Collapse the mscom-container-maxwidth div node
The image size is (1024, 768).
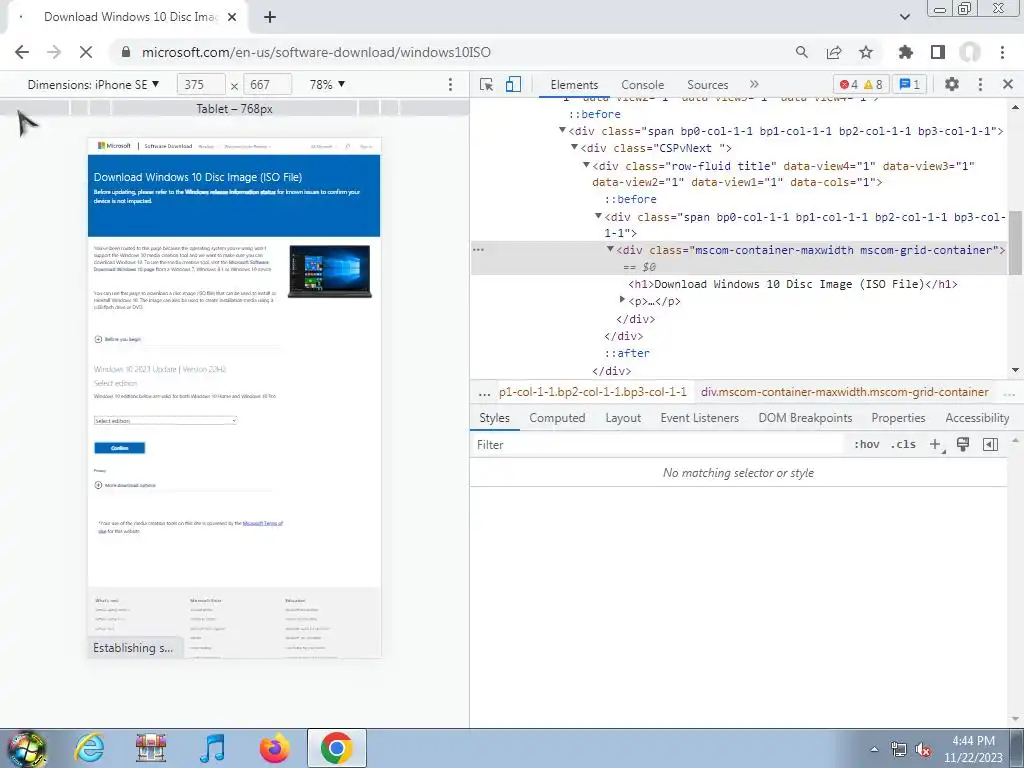(x=610, y=249)
